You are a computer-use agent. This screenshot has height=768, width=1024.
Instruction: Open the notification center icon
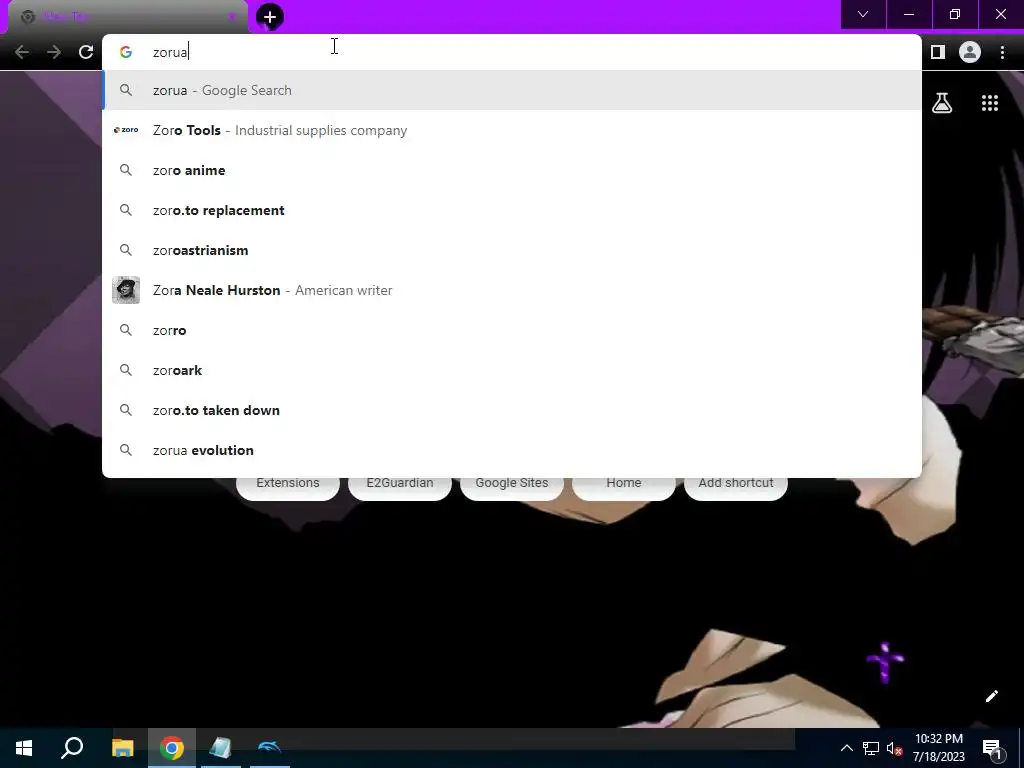click(992, 749)
